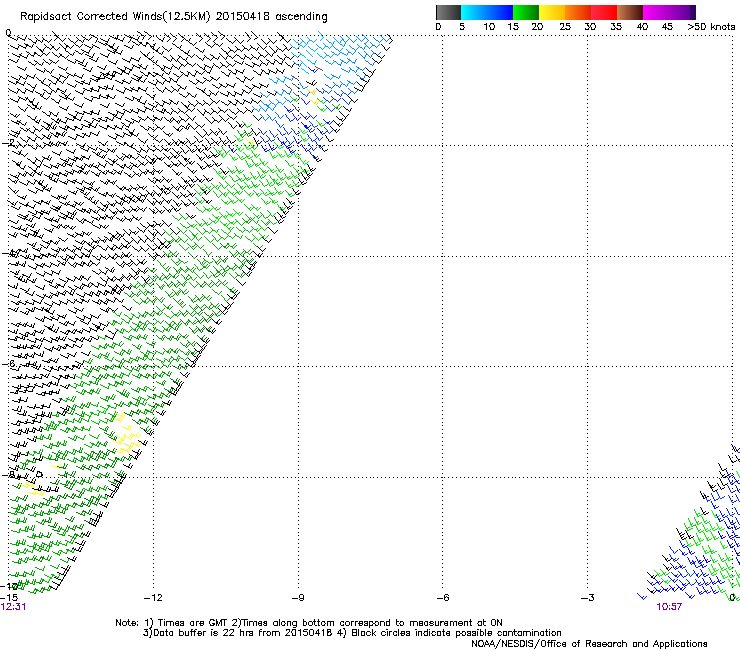Click the purple '10:57' time stamp

click(x=669, y=607)
